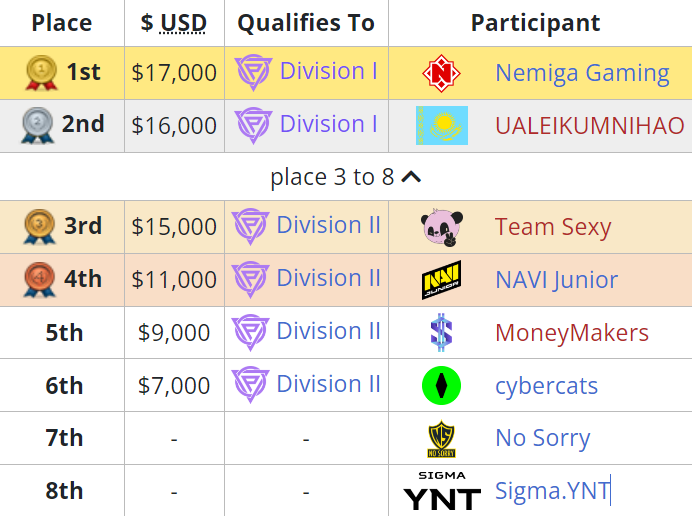Image resolution: width=692 pixels, height=516 pixels.
Task: Open the NAVI Junior team link
Action: click(x=557, y=280)
